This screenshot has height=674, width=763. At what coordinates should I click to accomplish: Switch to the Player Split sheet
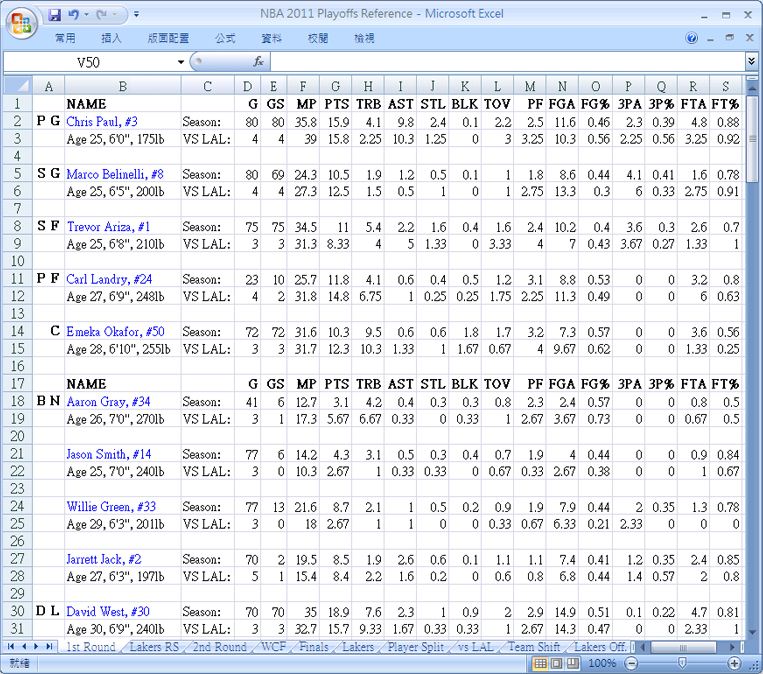(x=415, y=647)
